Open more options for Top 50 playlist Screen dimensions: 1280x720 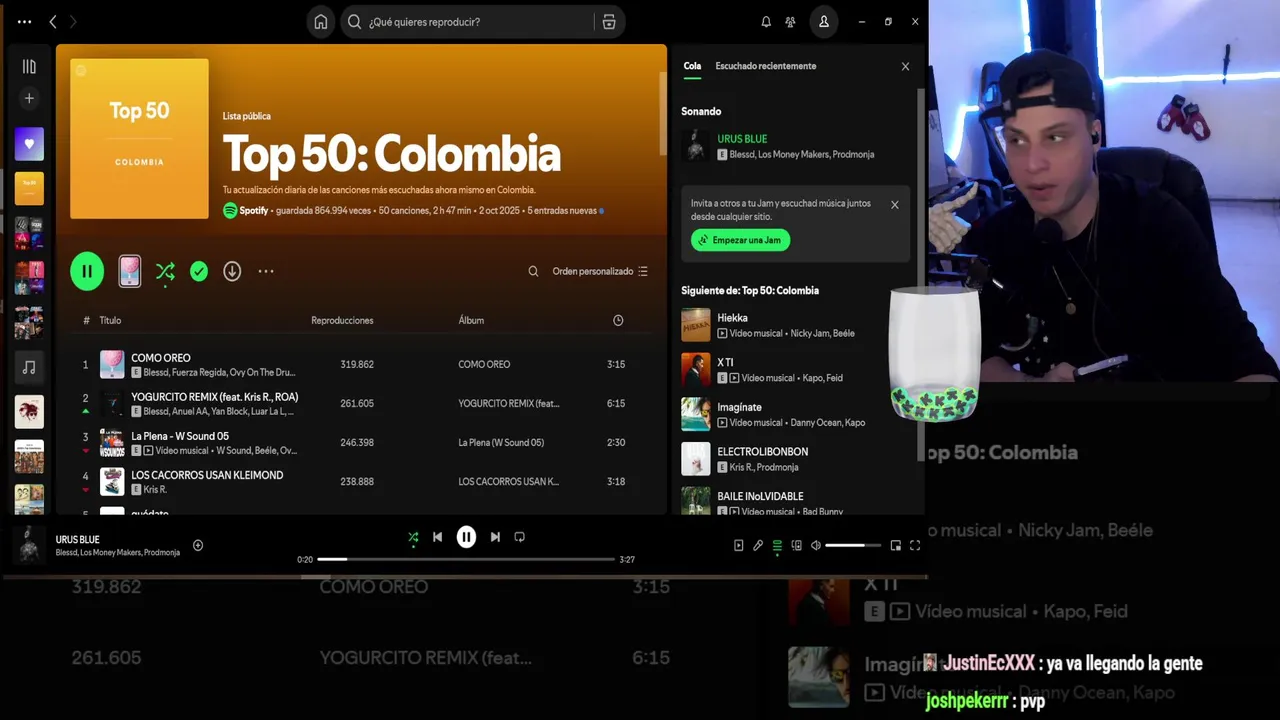point(266,271)
